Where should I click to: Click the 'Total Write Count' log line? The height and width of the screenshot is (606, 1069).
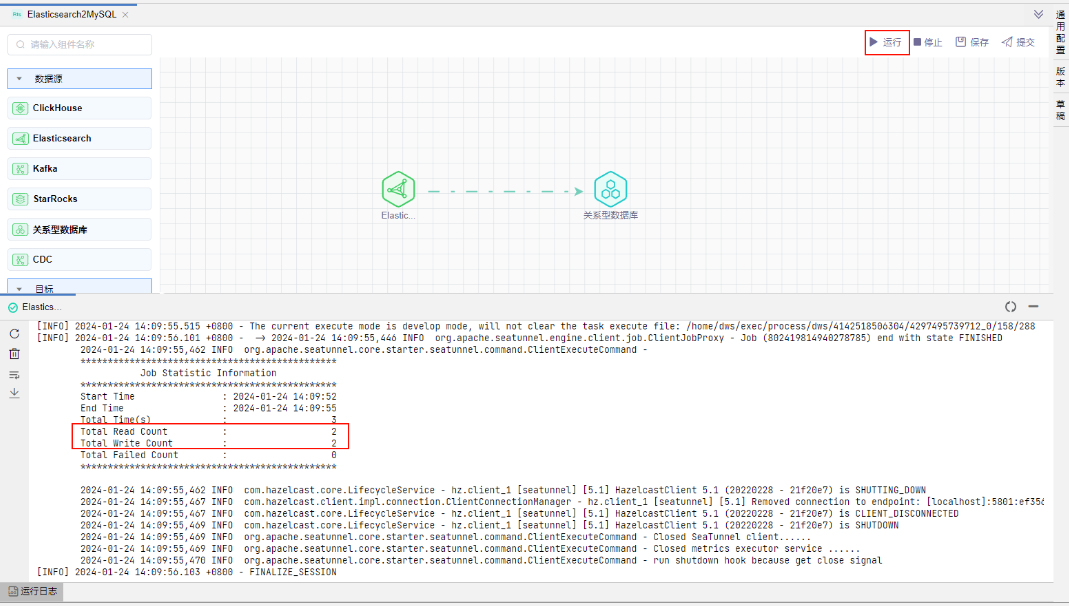(x=208, y=443)
